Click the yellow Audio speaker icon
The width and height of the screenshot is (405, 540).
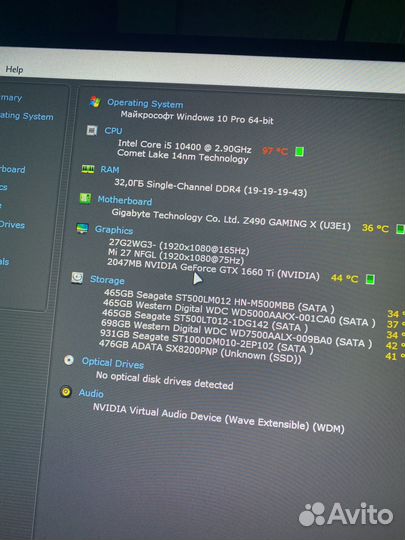(x=66, y=392)
